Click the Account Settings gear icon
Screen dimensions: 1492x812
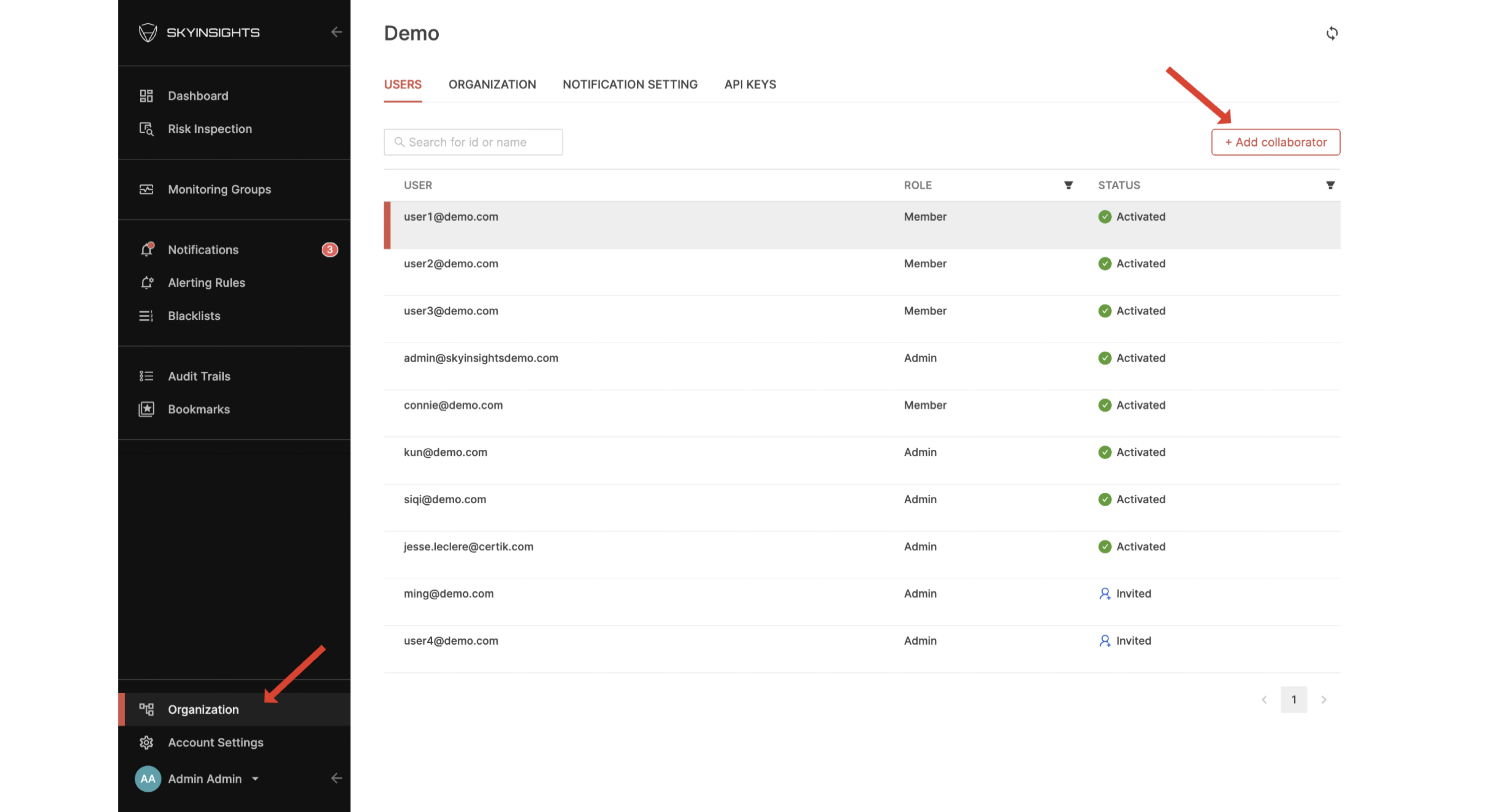click(x=146, y=742)
